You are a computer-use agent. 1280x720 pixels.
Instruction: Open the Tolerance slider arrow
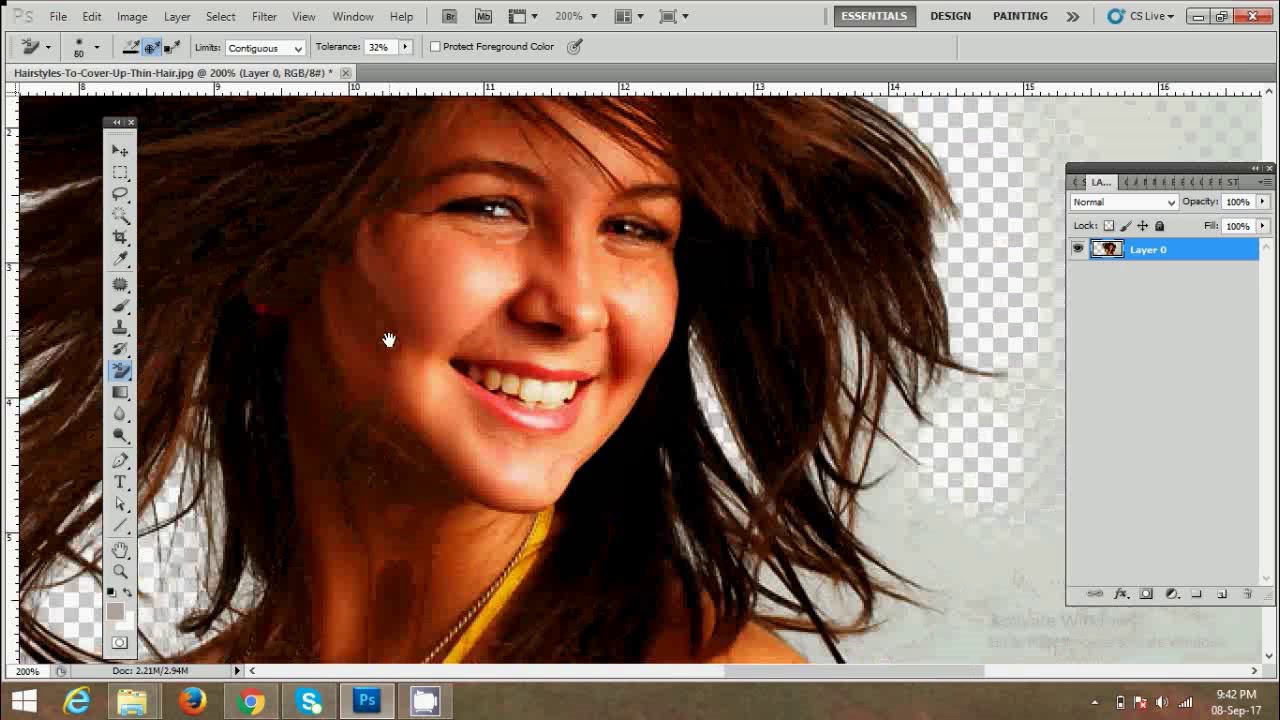point(405,47)
